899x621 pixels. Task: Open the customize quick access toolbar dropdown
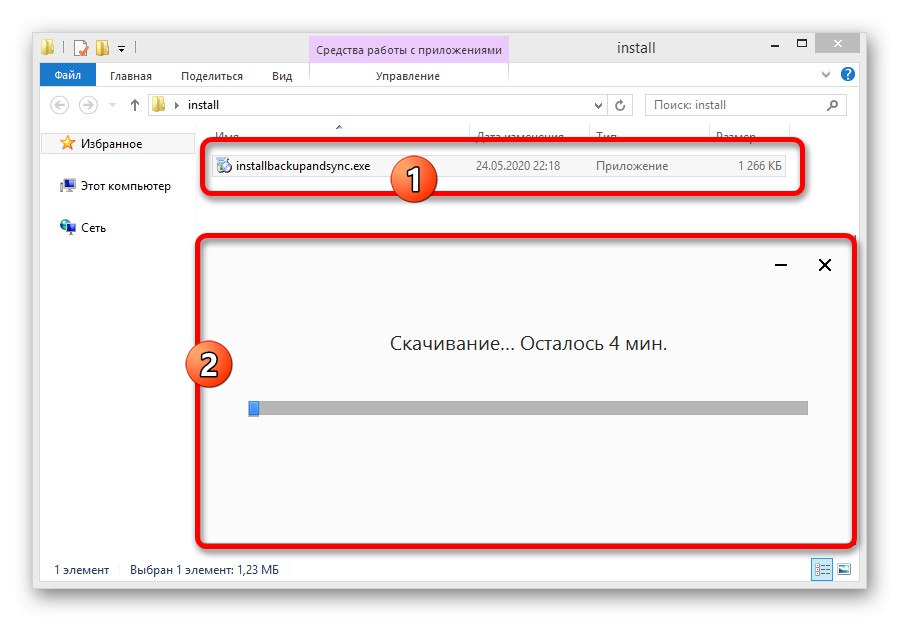pos(122,49)
